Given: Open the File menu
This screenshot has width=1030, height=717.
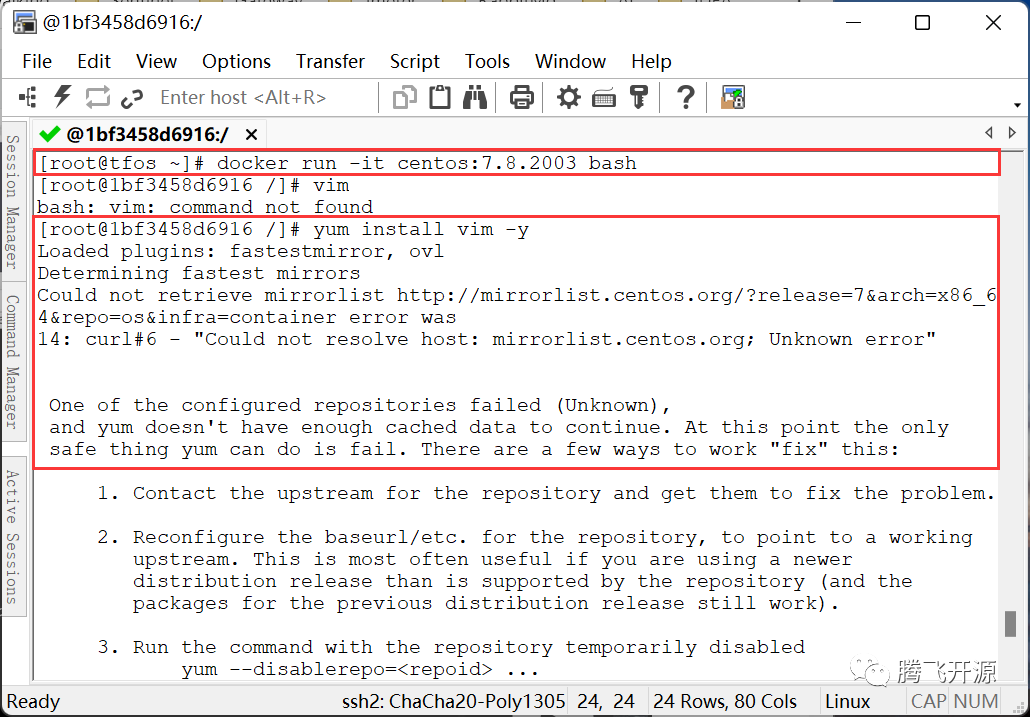Looking at the screenshot, I should 37,62.
